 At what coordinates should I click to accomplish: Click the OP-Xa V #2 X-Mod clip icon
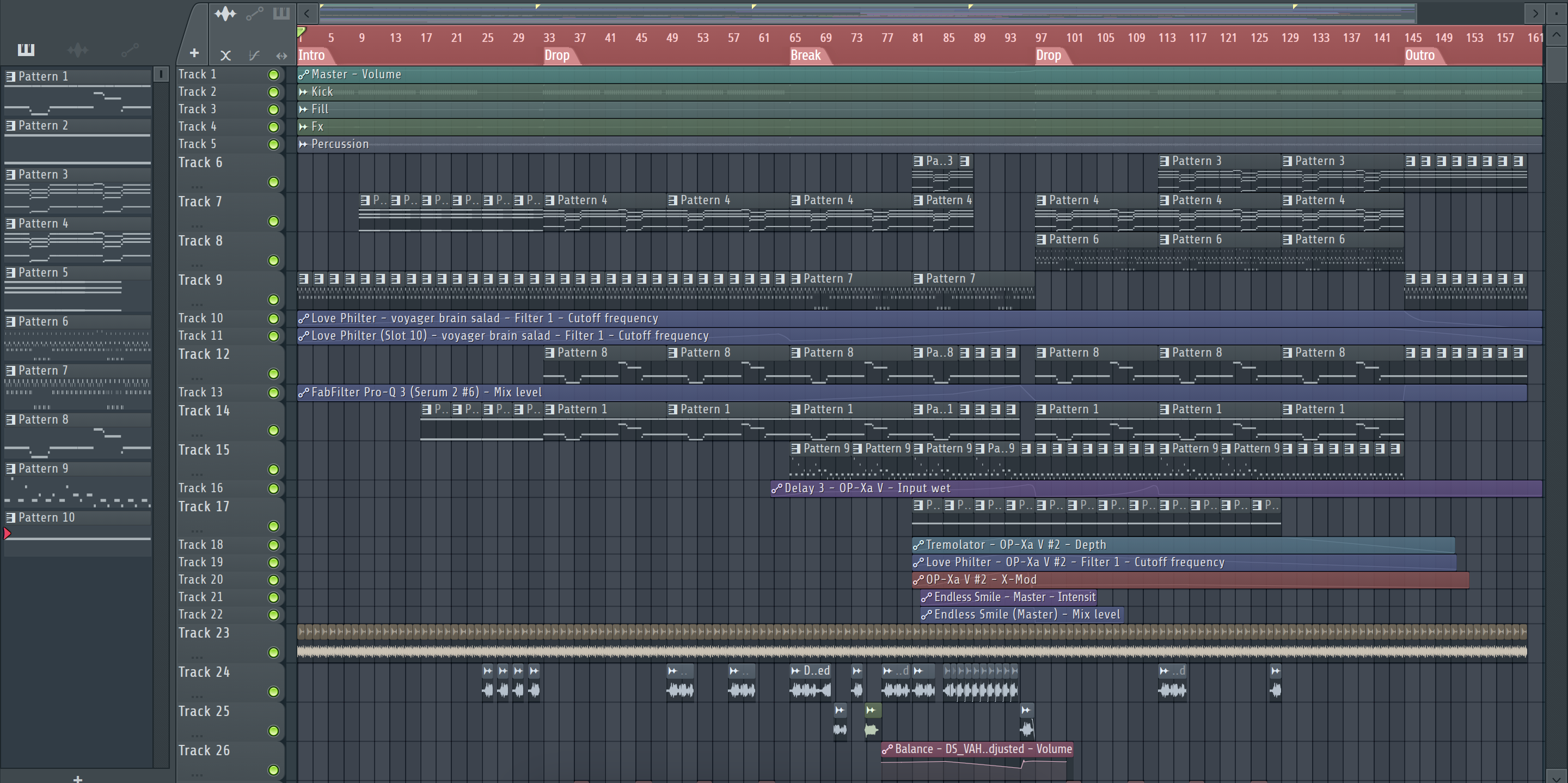pyautogui.click(x=918, y=580)
